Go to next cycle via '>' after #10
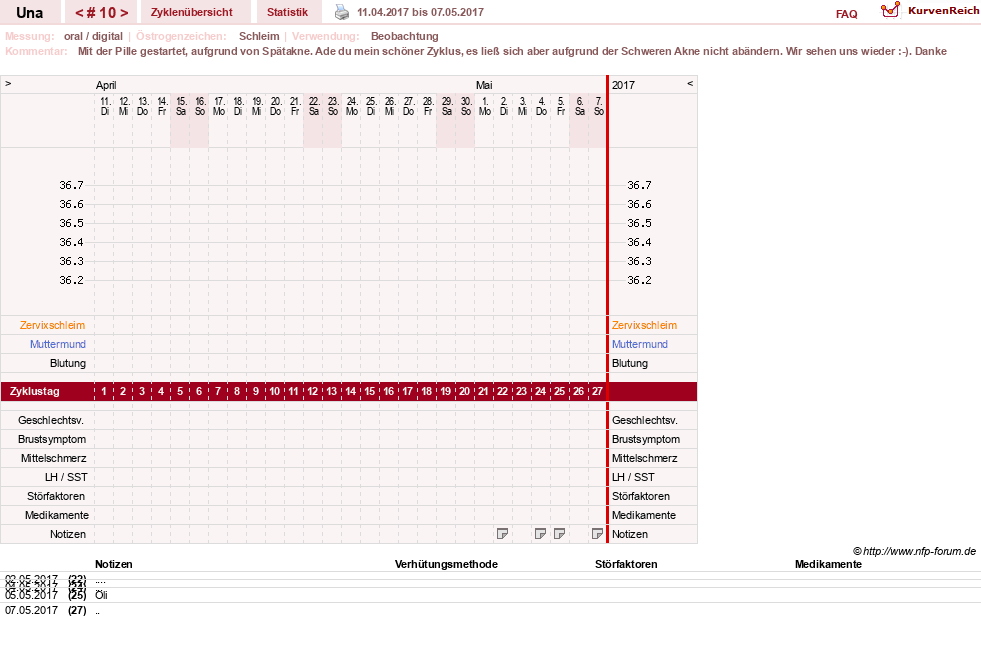This screenshot has height=663, width=981. pyautogui.click(x=124, y=13)
